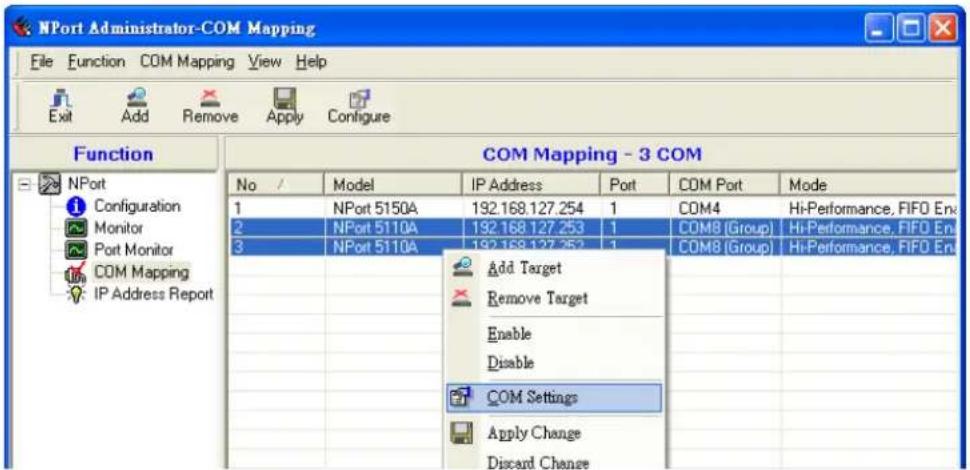The image size is (970, 470).
Task: Sort by the No column header
Action: (x=276, y=185)
